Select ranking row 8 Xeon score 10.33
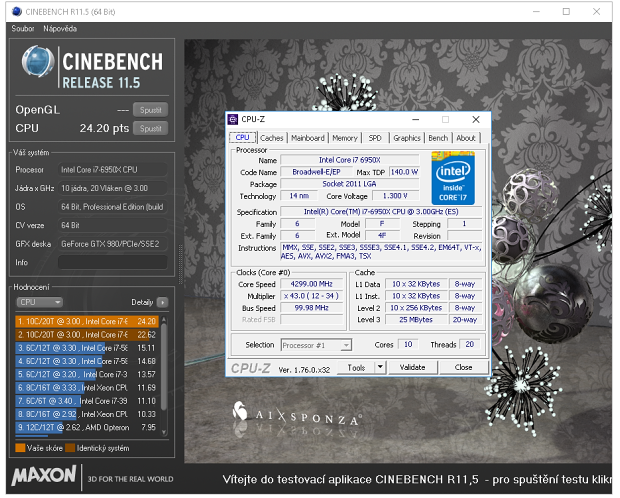 [x=87, y=414]
